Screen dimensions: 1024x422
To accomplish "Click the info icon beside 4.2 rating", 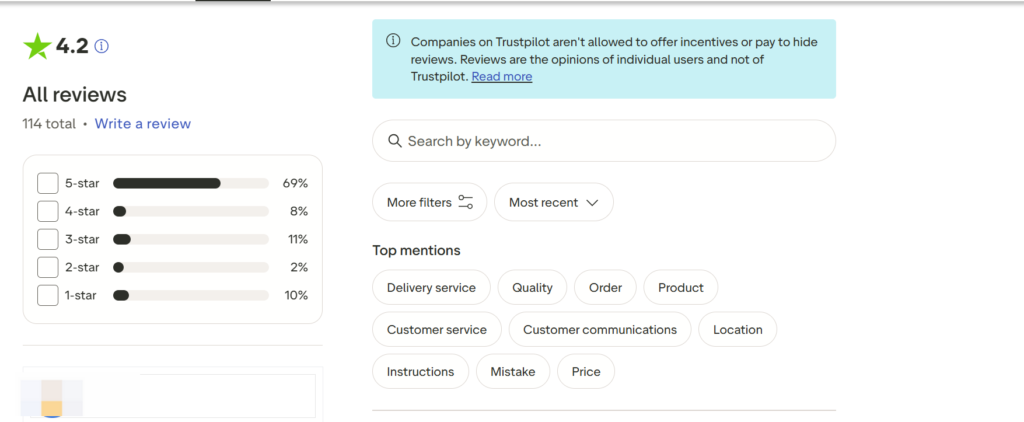I will tap(101, 46).
